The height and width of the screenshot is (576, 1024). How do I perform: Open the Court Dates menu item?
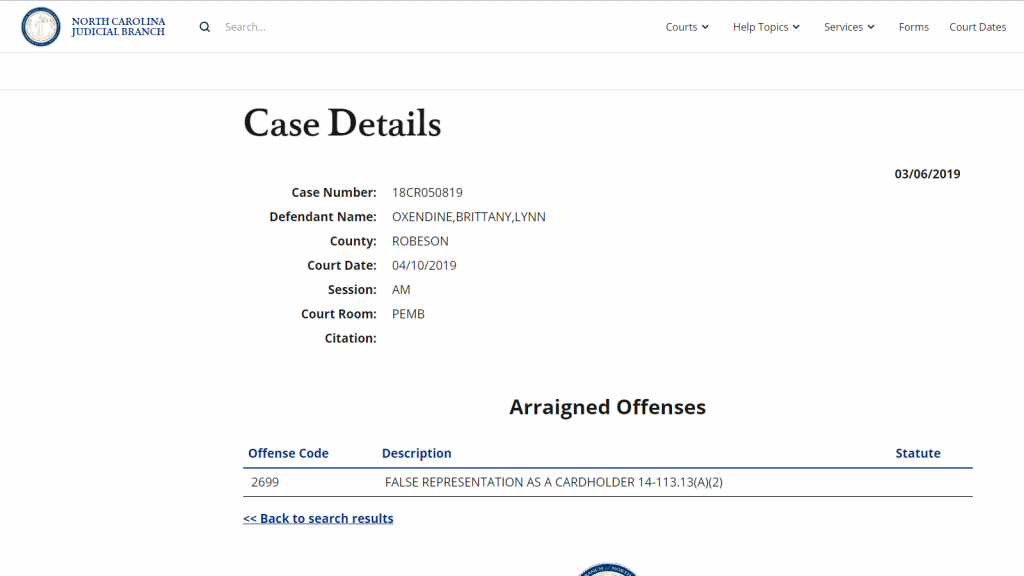coord(977,27)
